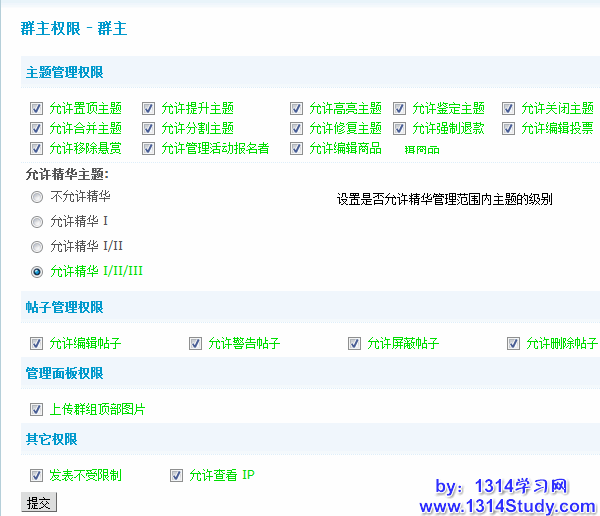Toggle the 允许编辑投票 checkbox
This screenshot has width=600, height=516.
(x=509, y=128)
